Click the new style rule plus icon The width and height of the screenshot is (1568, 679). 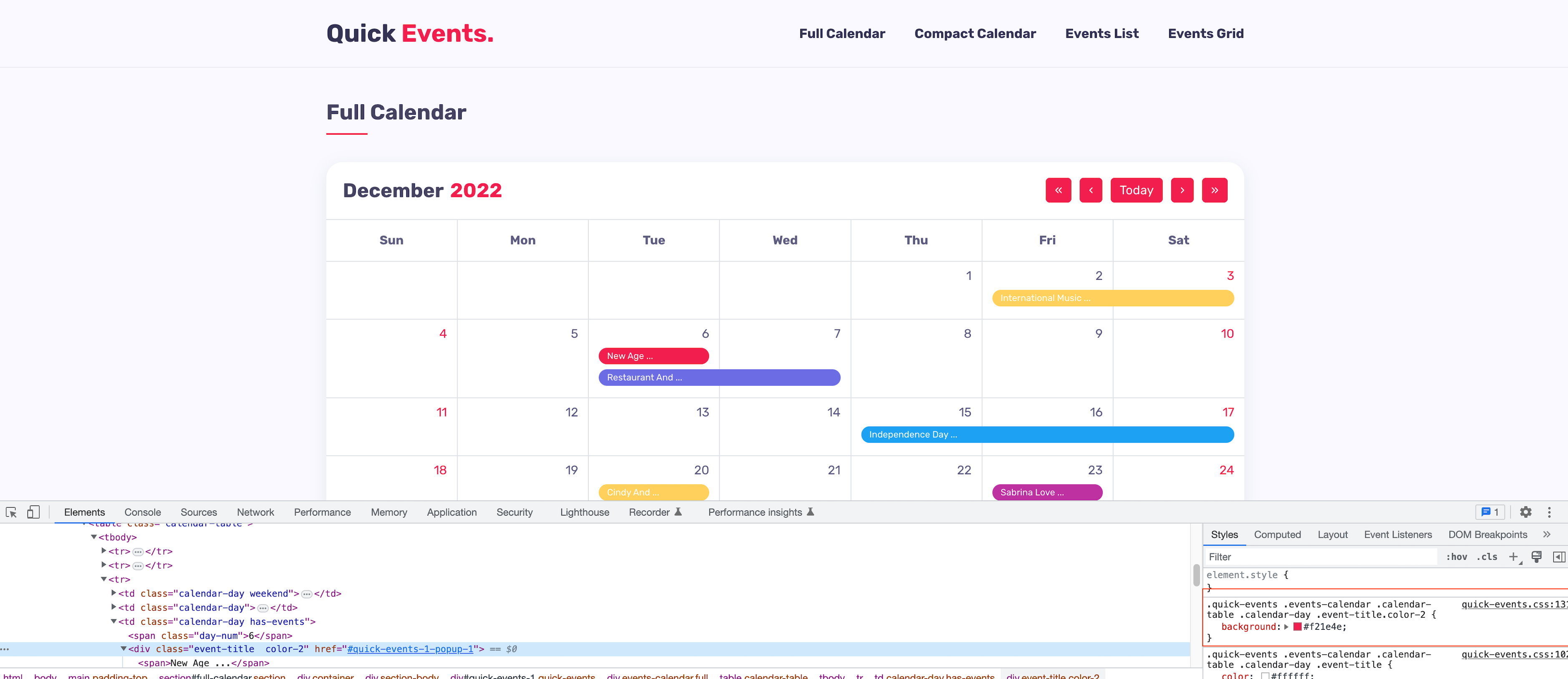pyautogui.click(x=1513, y=557)
